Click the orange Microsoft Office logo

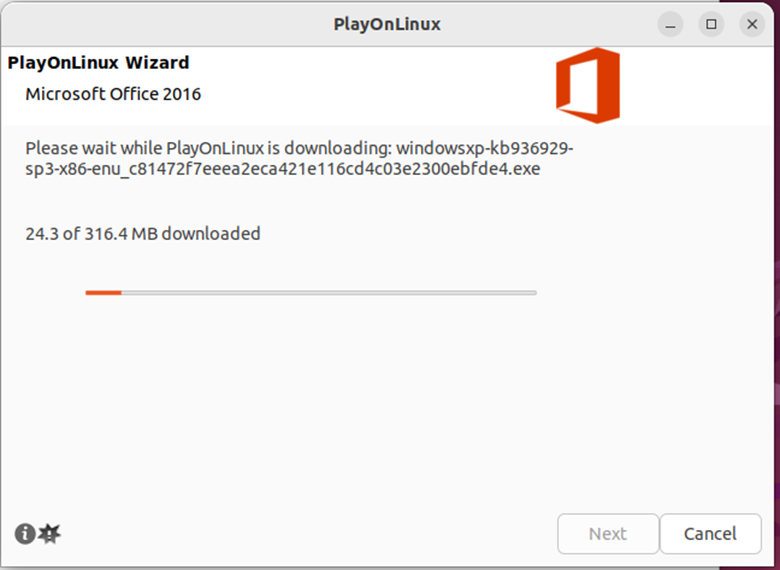pos(588,86)
